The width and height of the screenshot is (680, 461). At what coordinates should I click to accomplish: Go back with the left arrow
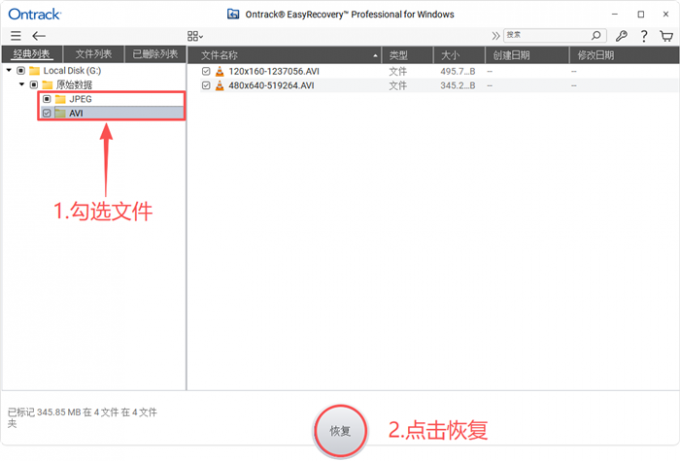39,36
